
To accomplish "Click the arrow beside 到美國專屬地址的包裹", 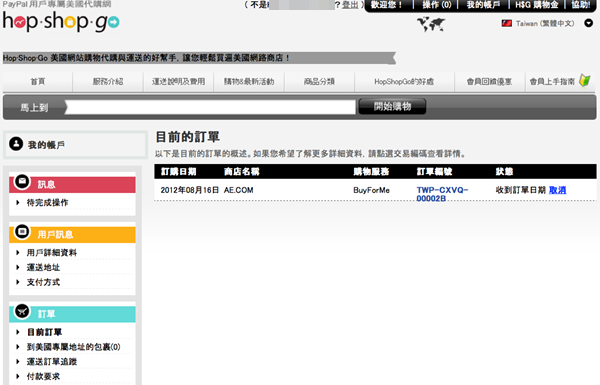I will [x=18, y=347].
